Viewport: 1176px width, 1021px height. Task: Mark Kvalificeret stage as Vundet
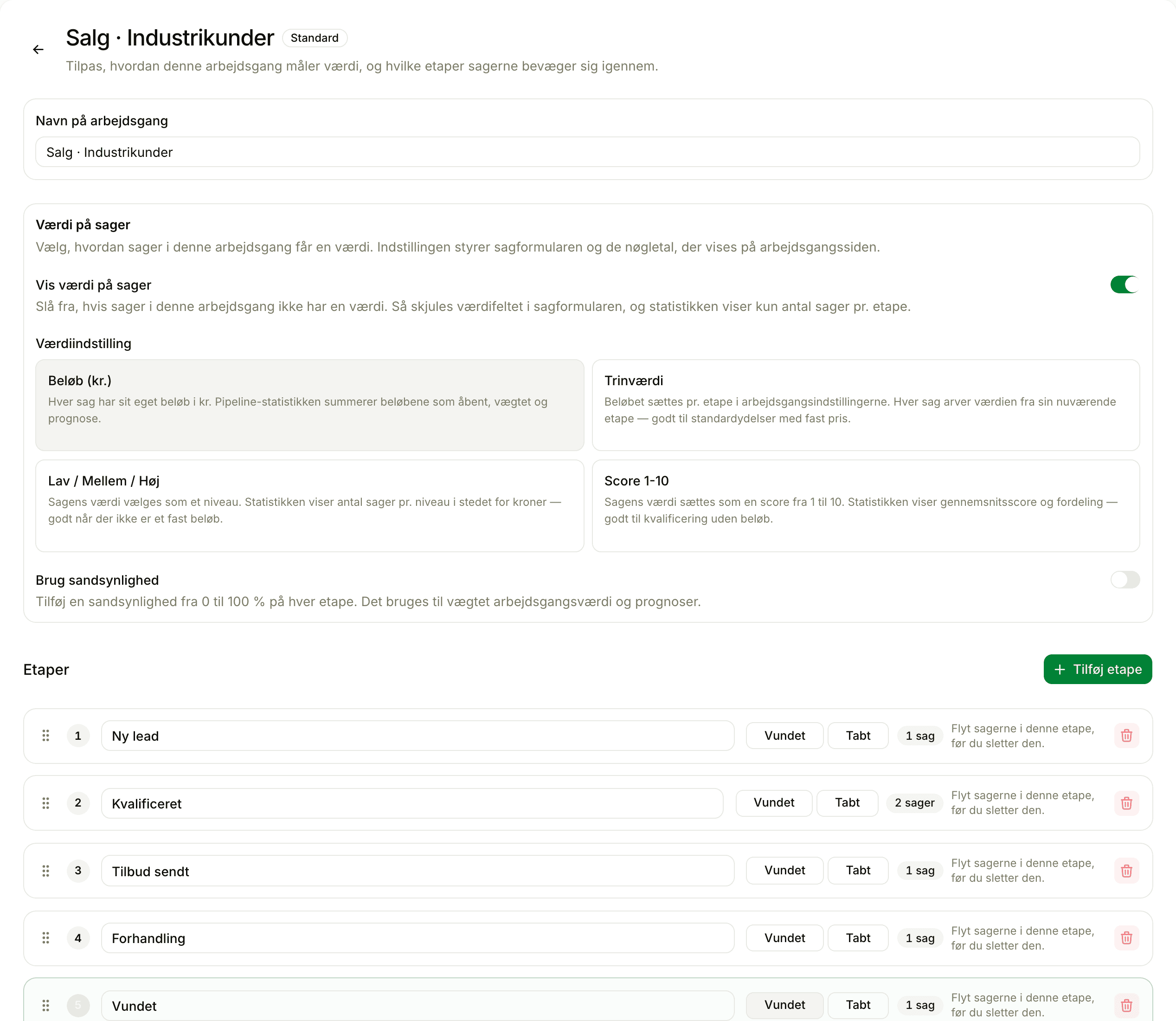pyautogui.click(x=774, y=802)
